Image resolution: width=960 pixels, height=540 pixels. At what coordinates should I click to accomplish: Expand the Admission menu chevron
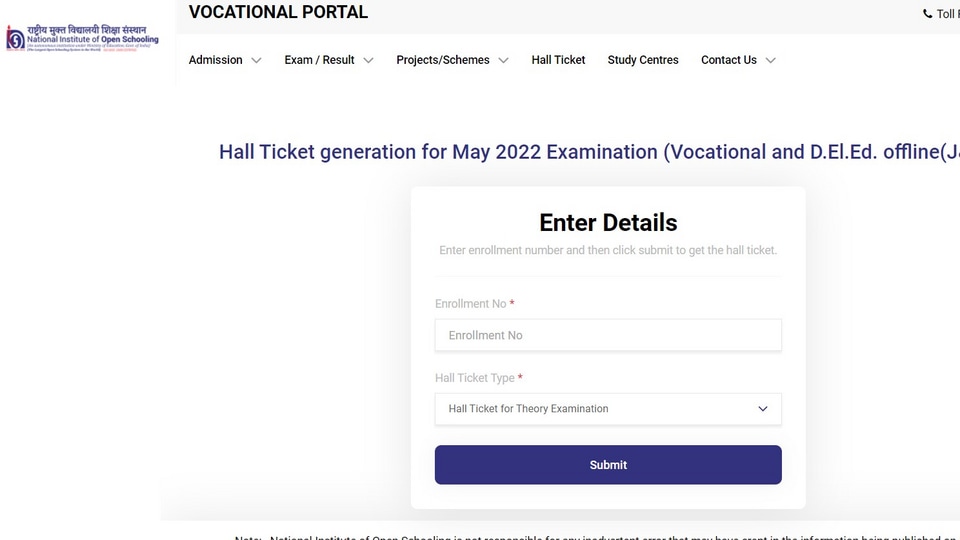tap(257, 60)
